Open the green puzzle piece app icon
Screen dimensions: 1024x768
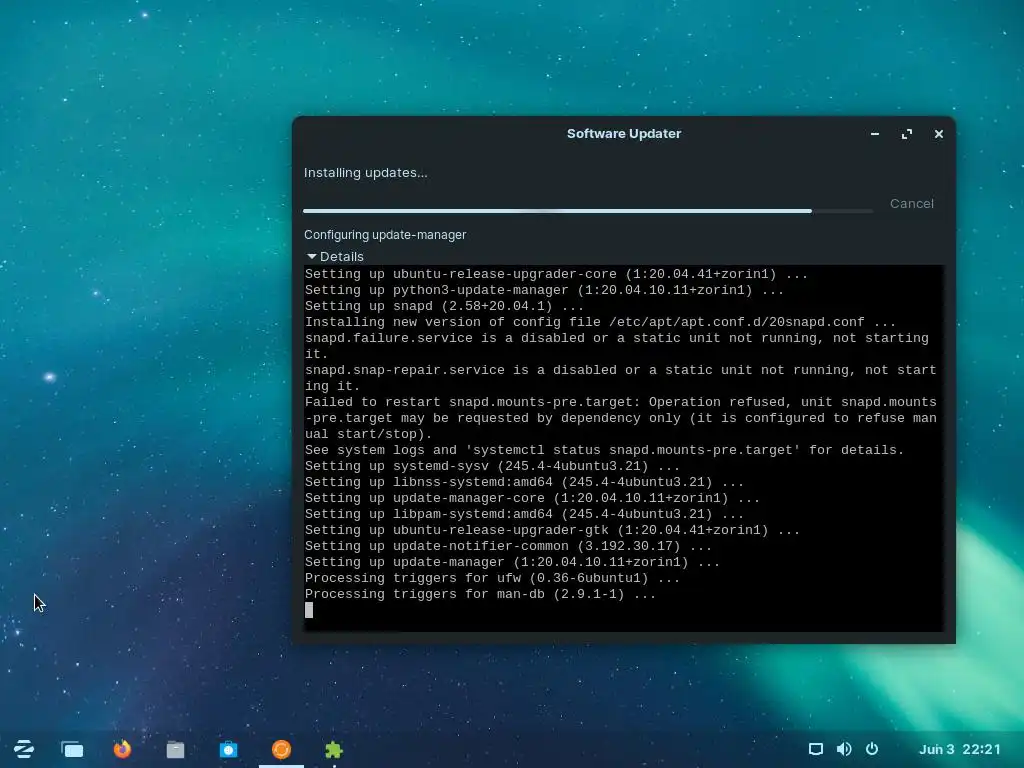(334, 749)
